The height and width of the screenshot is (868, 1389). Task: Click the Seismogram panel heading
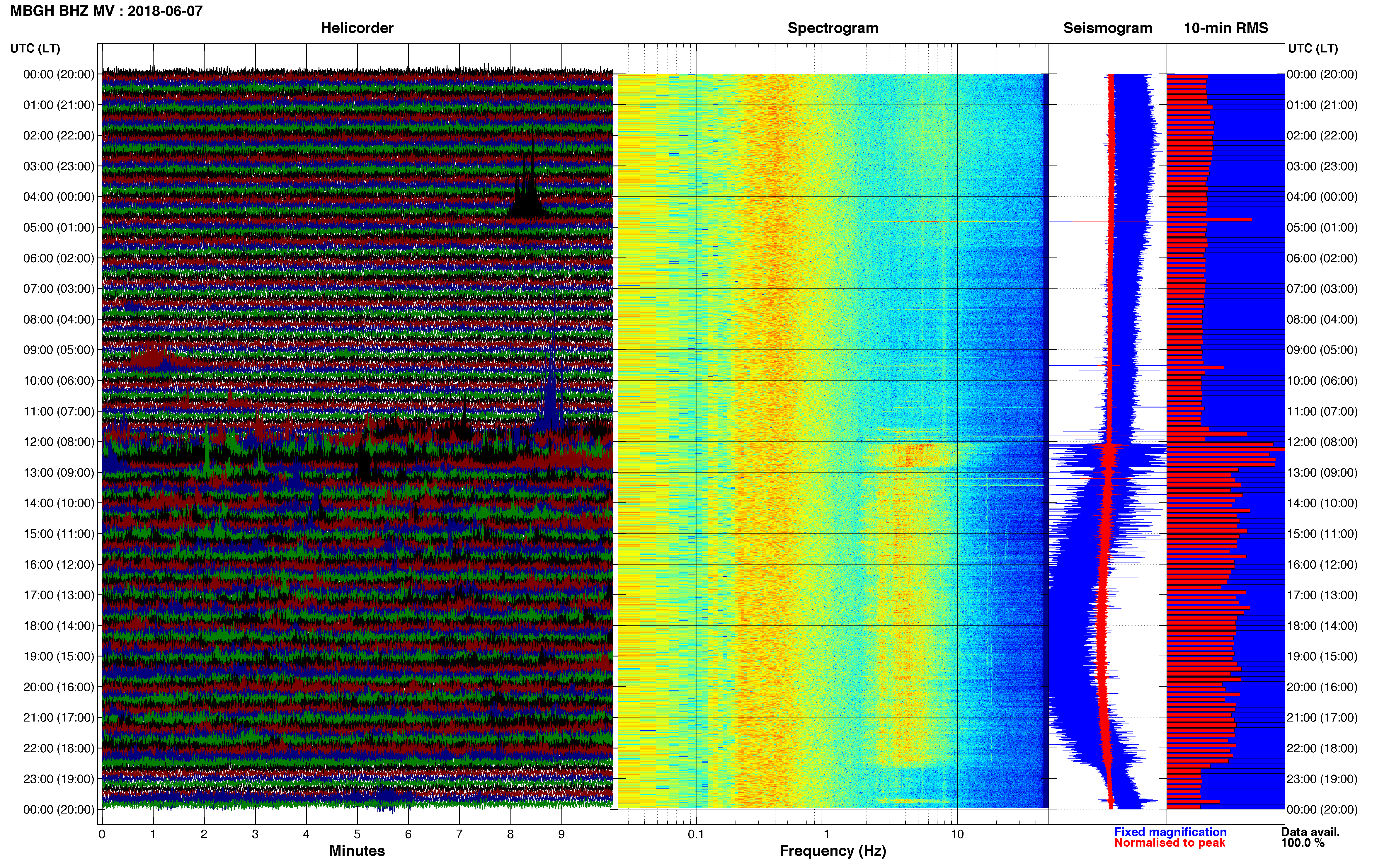point(1108,28)
